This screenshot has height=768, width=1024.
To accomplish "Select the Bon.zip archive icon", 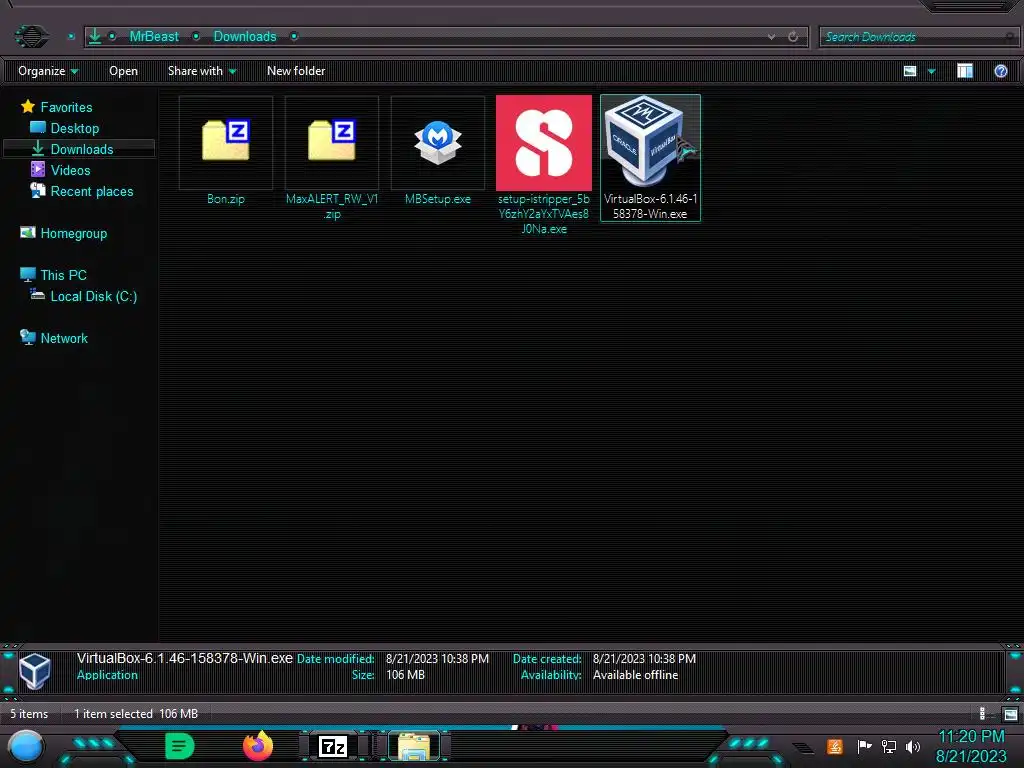I will (226, 140).
